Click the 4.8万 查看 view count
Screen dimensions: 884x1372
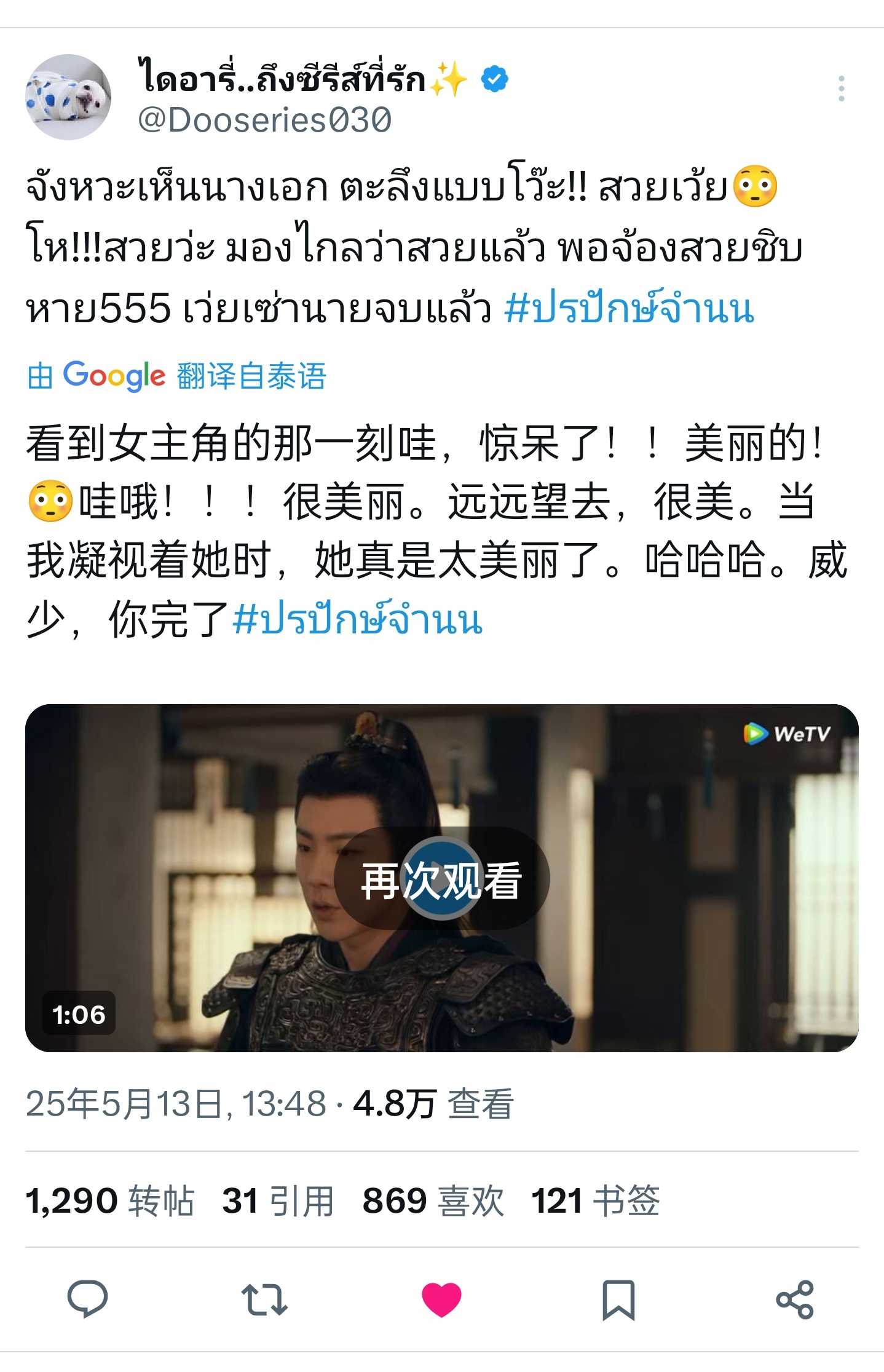click(x=433, y=1103)
